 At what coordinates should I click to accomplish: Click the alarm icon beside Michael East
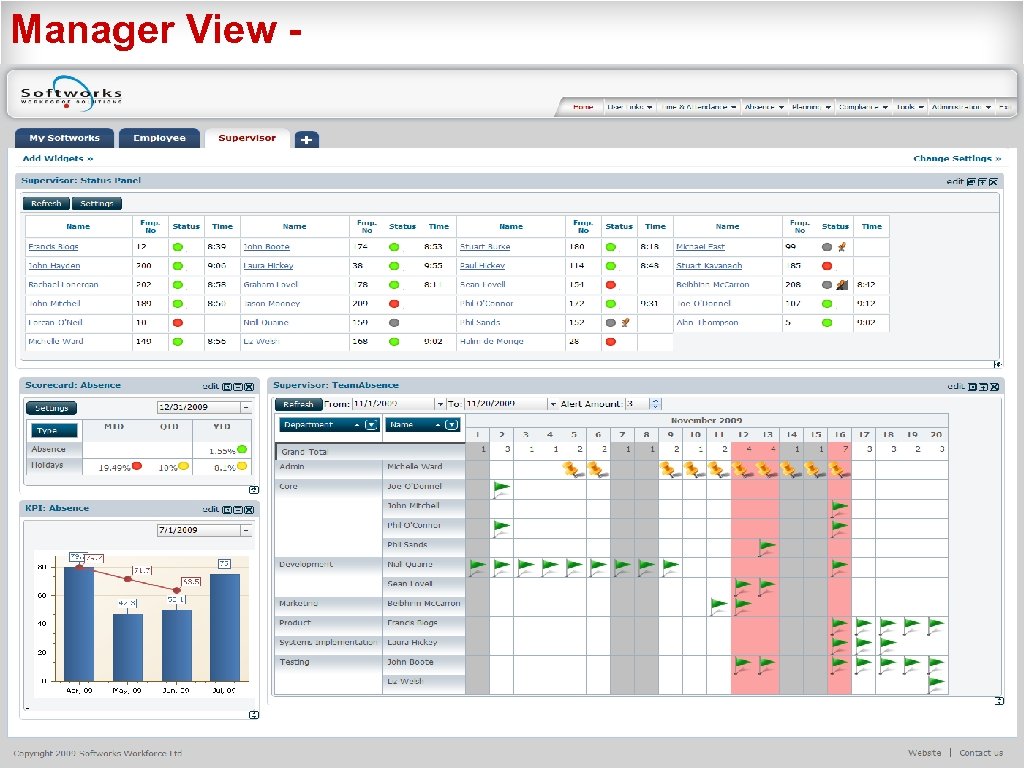click(843, 247)
